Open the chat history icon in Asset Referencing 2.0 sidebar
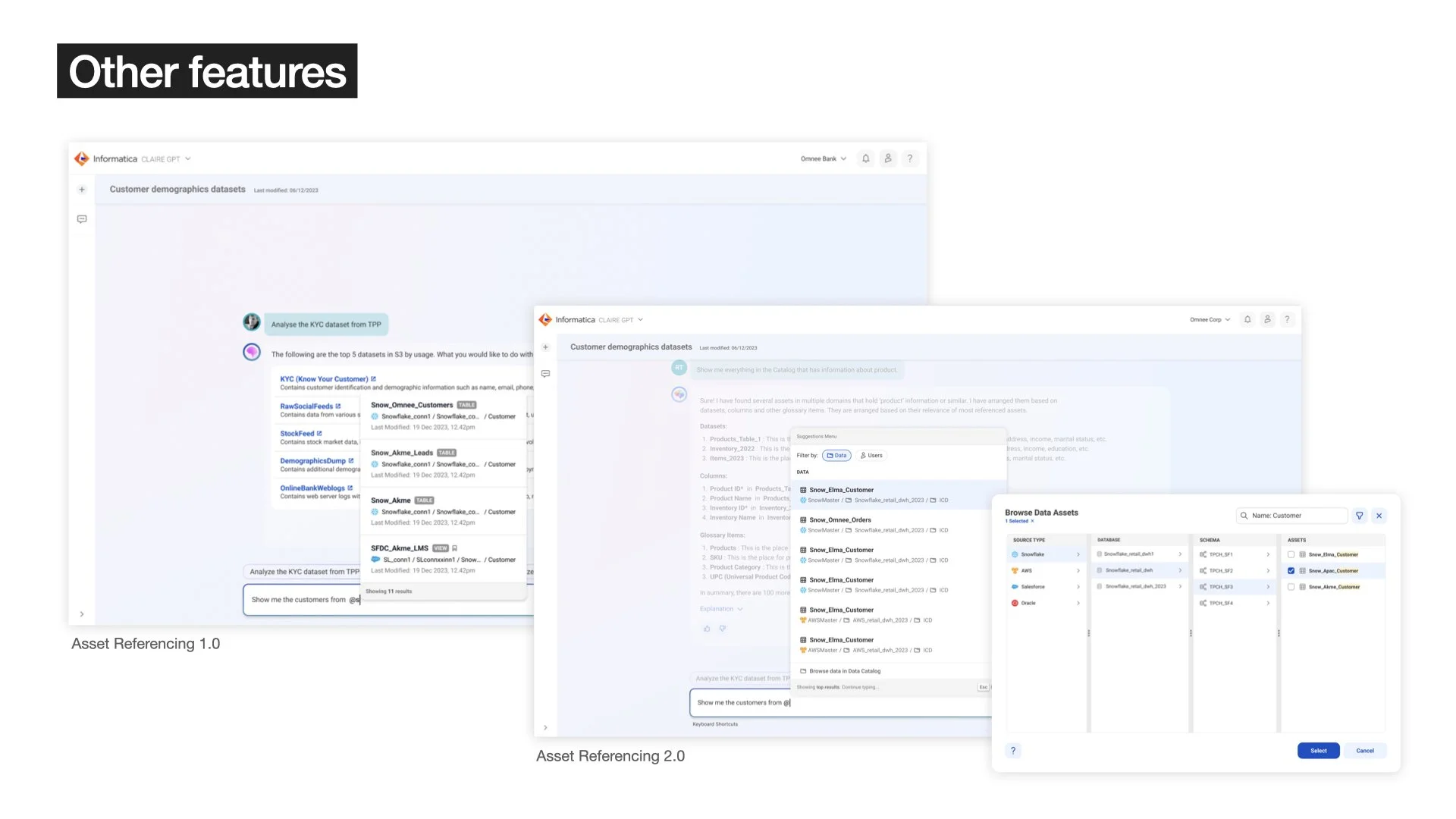1456x819 pixels. [545, 374]
